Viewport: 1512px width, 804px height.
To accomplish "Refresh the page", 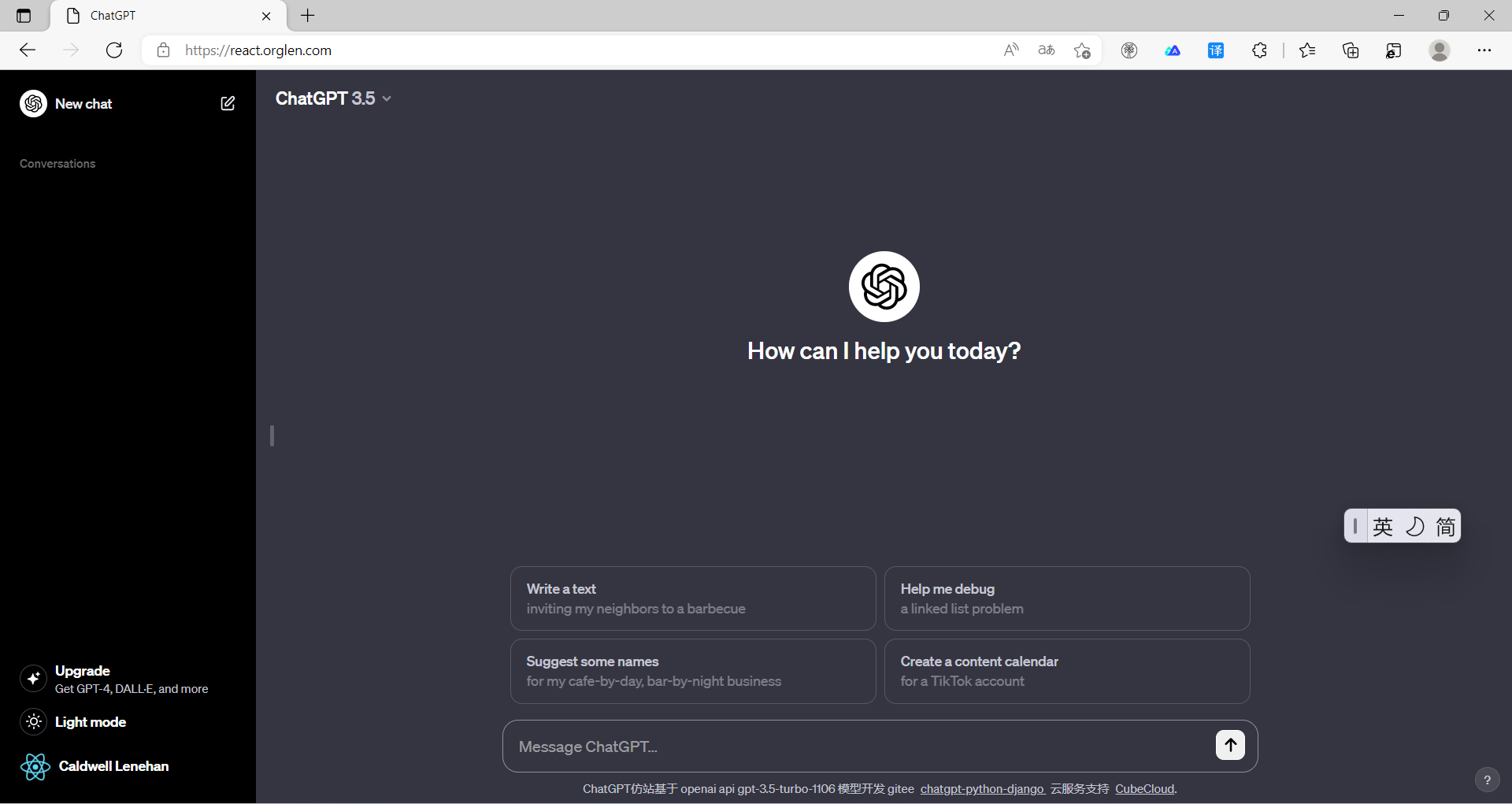I will (114, 50).
